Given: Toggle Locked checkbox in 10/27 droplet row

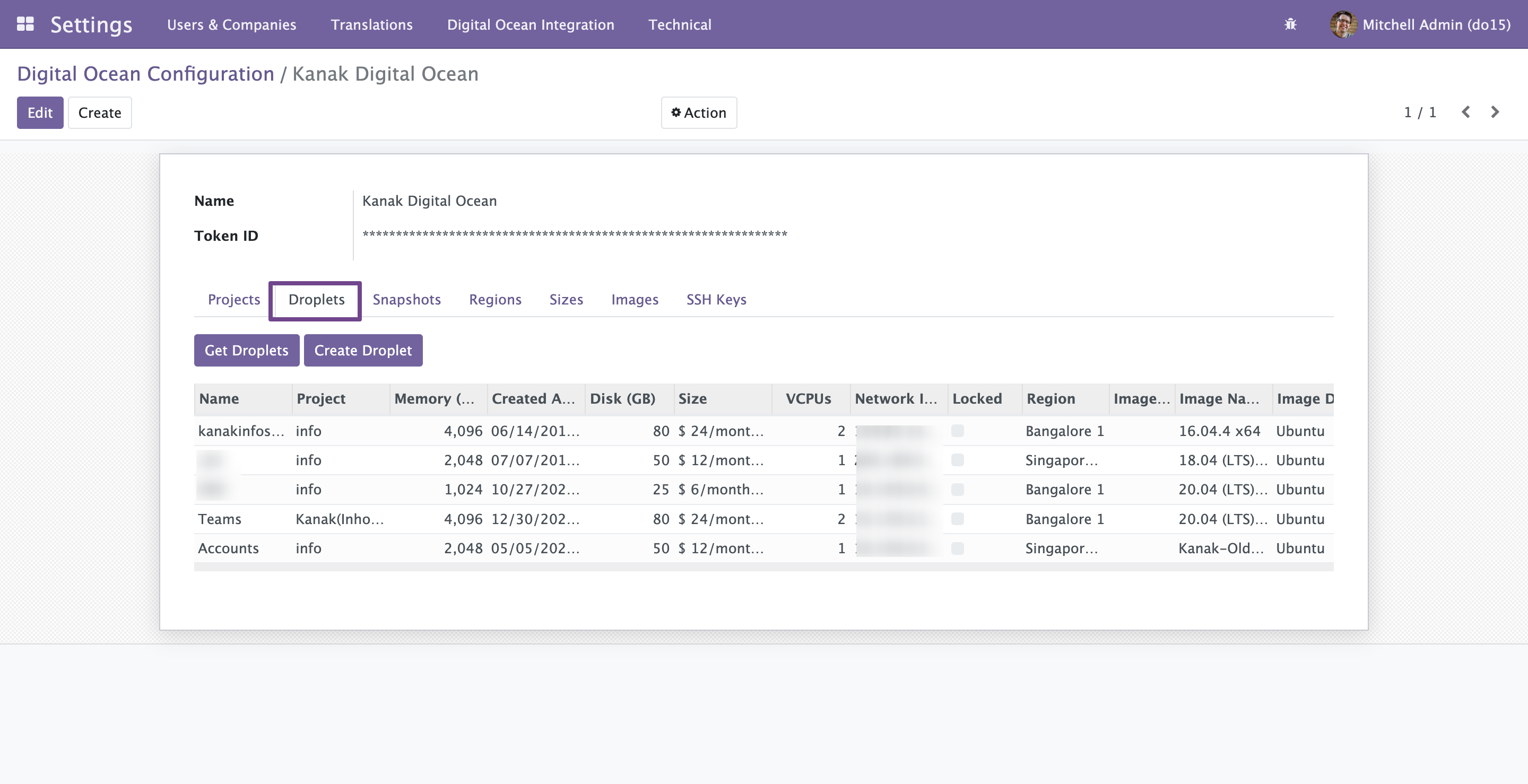Looking at the screenshot, I should pyautogui.click(x=957, y=489).
